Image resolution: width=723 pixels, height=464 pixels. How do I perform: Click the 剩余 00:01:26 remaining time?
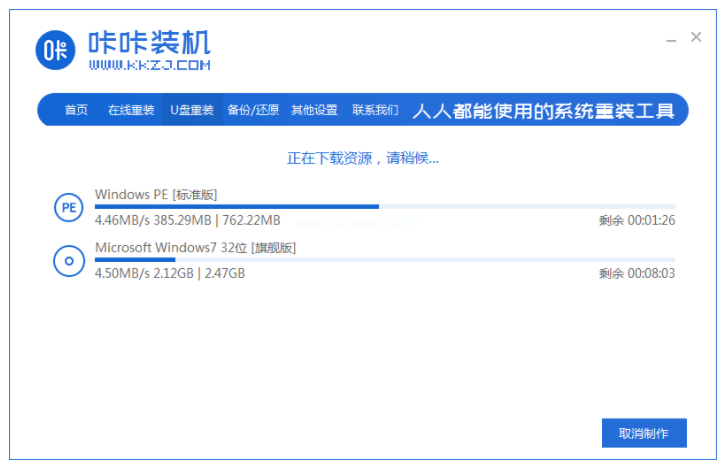(x=637, y=220)
